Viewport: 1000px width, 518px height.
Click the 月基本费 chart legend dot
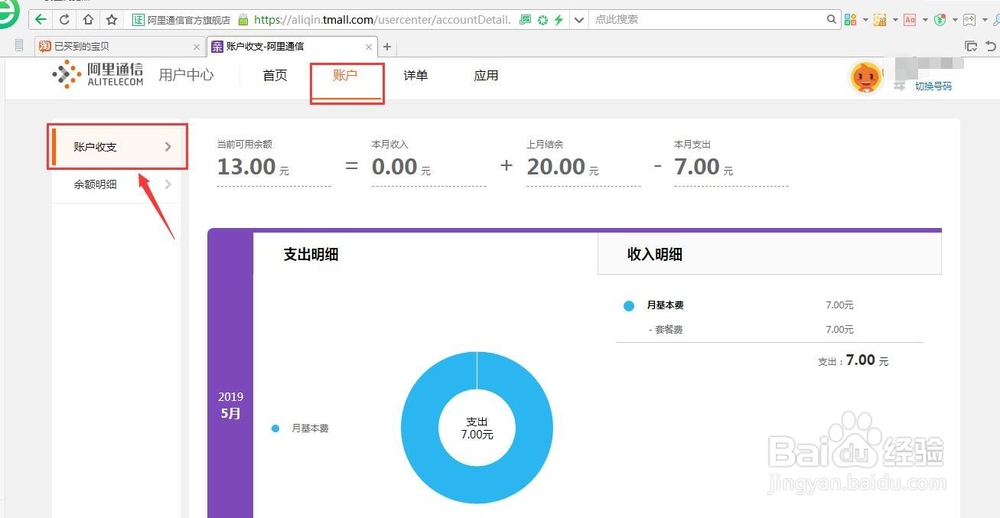click(x=276, y=429)
